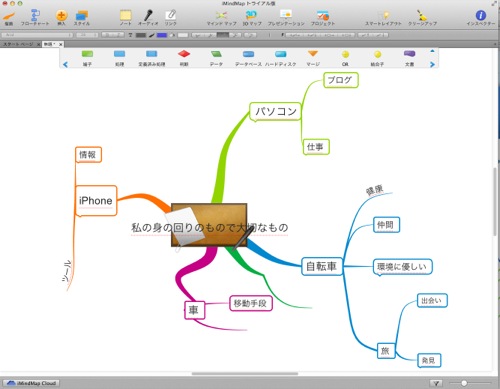Select the 健康 branch label
500x389 pixels.
(x=375, y=190)
